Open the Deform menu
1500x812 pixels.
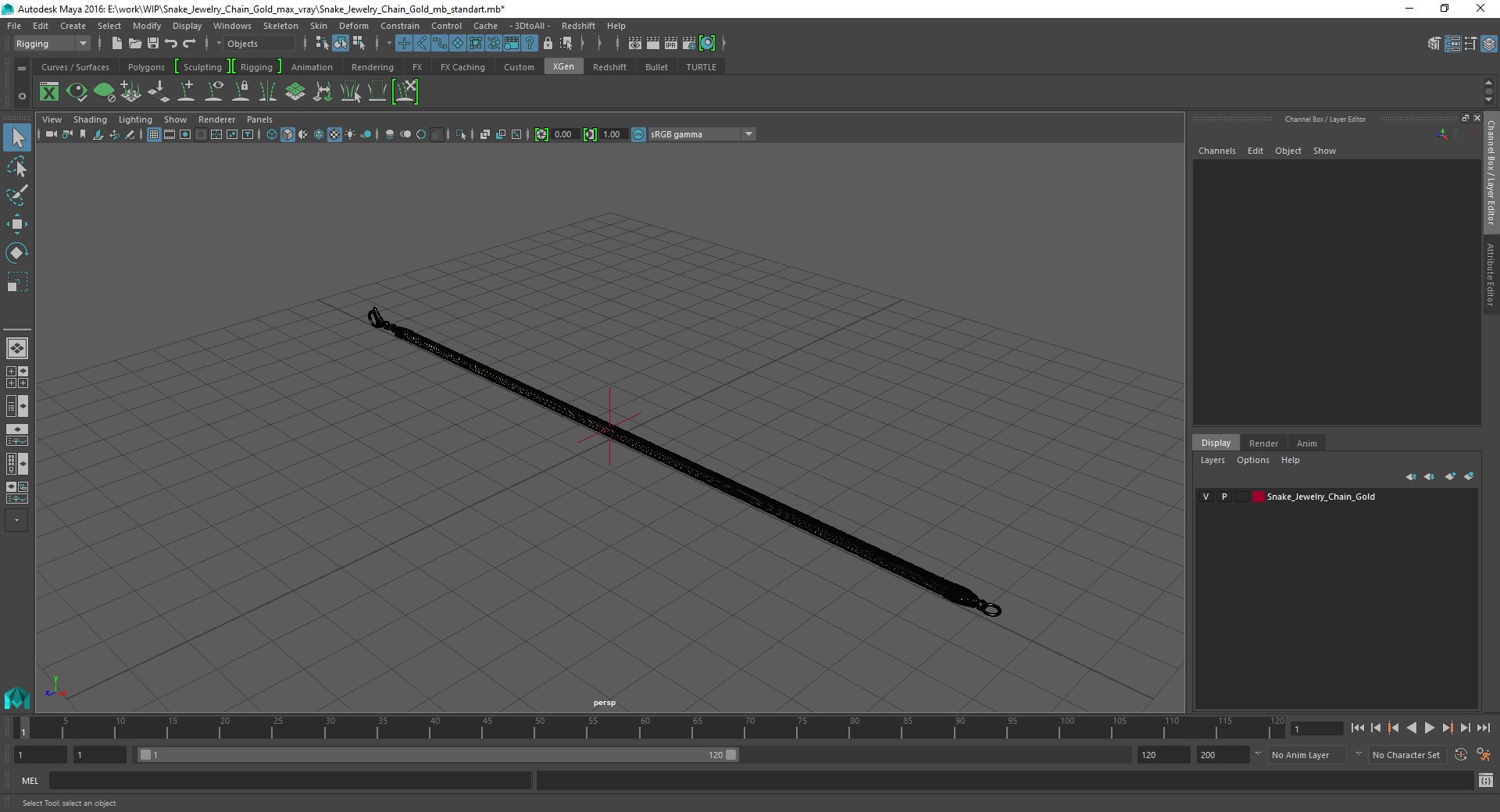[x=353, y=26]
